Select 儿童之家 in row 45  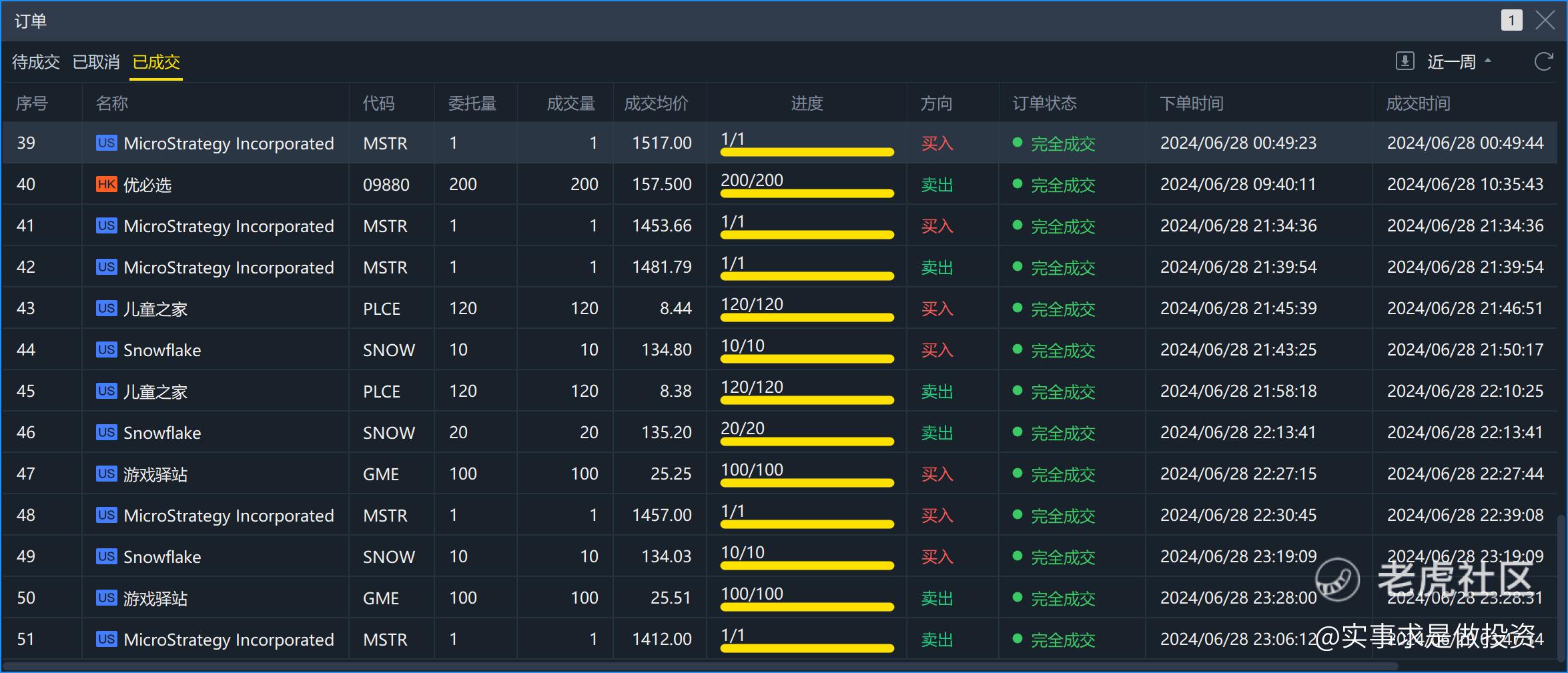155,392
